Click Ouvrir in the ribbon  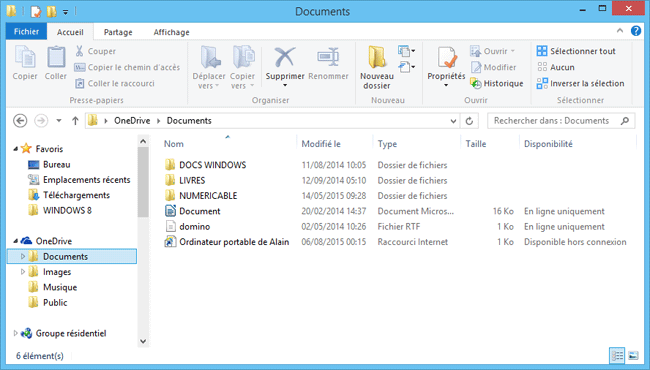pos(492,51)
